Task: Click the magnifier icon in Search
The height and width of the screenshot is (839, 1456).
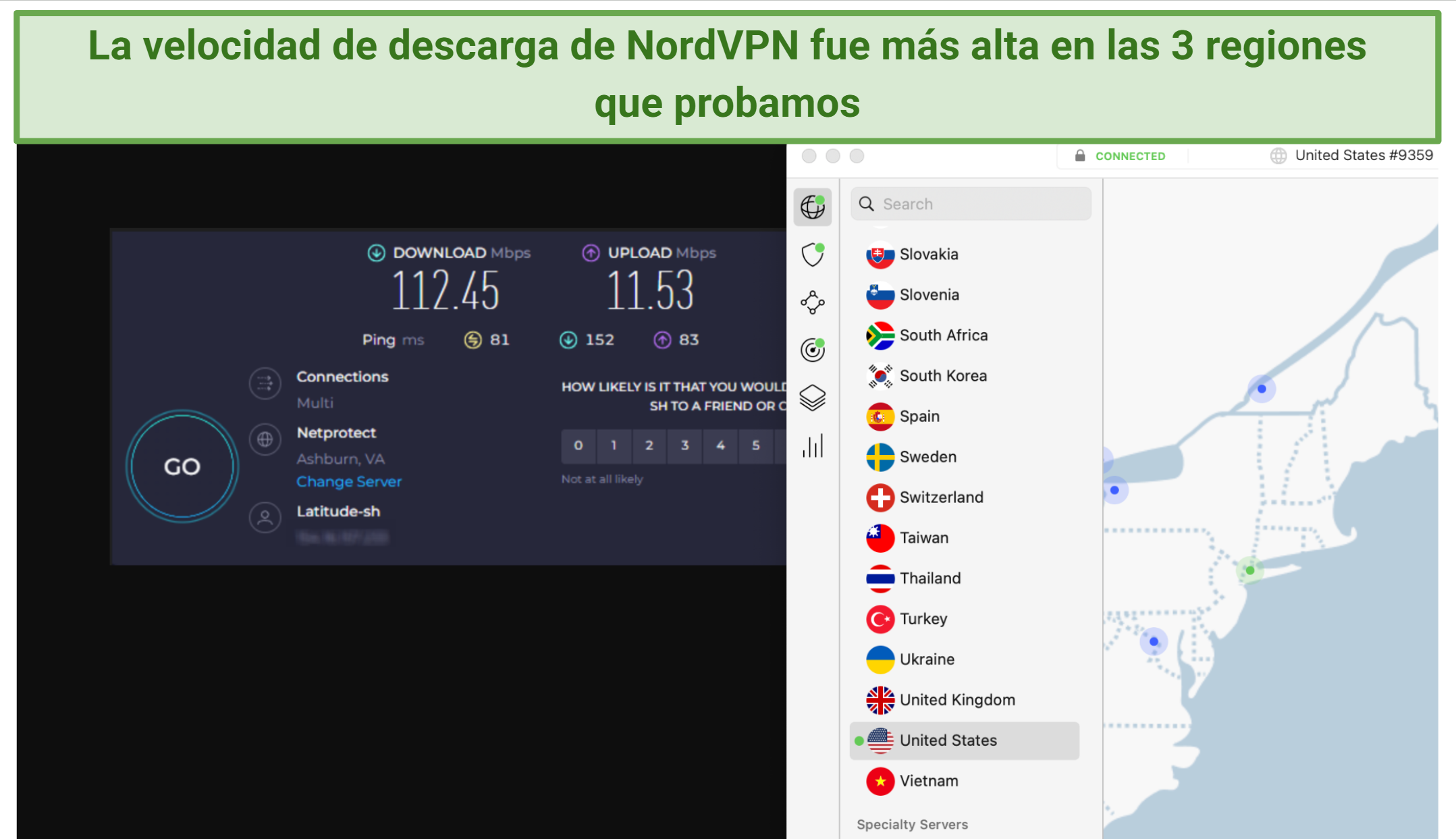Action: (x=867, y=204)
